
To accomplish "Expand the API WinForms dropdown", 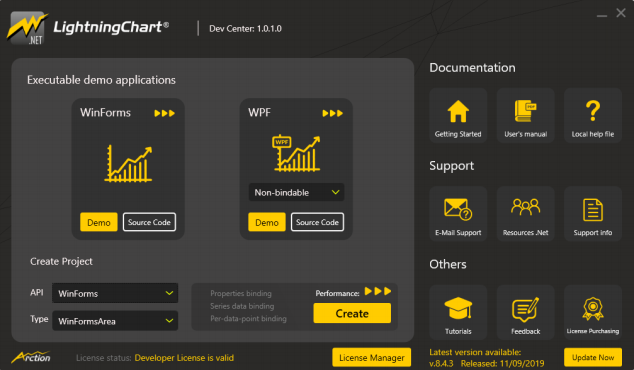I will (115, 293).
